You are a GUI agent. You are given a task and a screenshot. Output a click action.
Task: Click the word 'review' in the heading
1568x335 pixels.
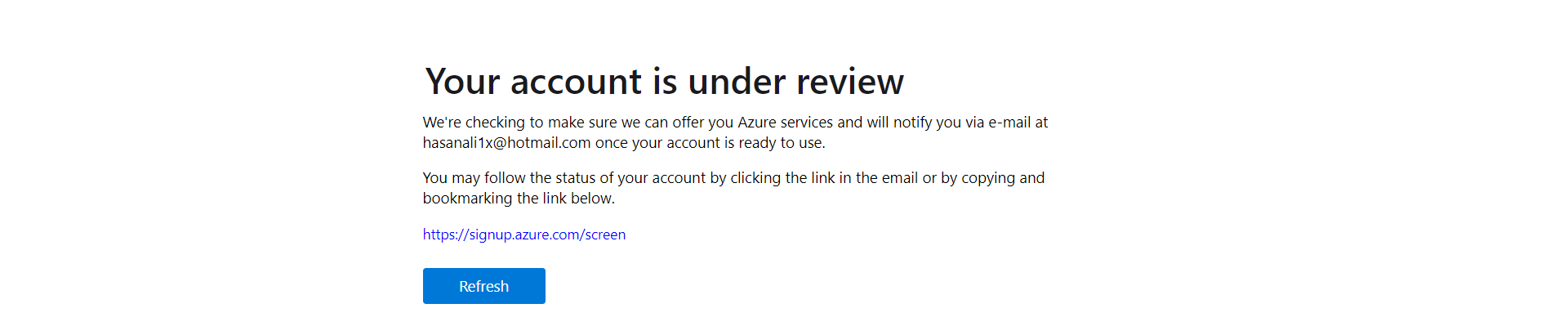[x=850, y=82]
